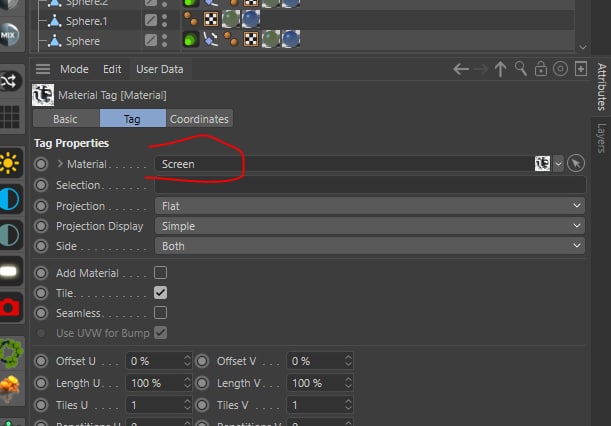The image size is (611, 426).
Task: Click the Tiles U value field
Action: pyautogui.click(x=154, y=405)
